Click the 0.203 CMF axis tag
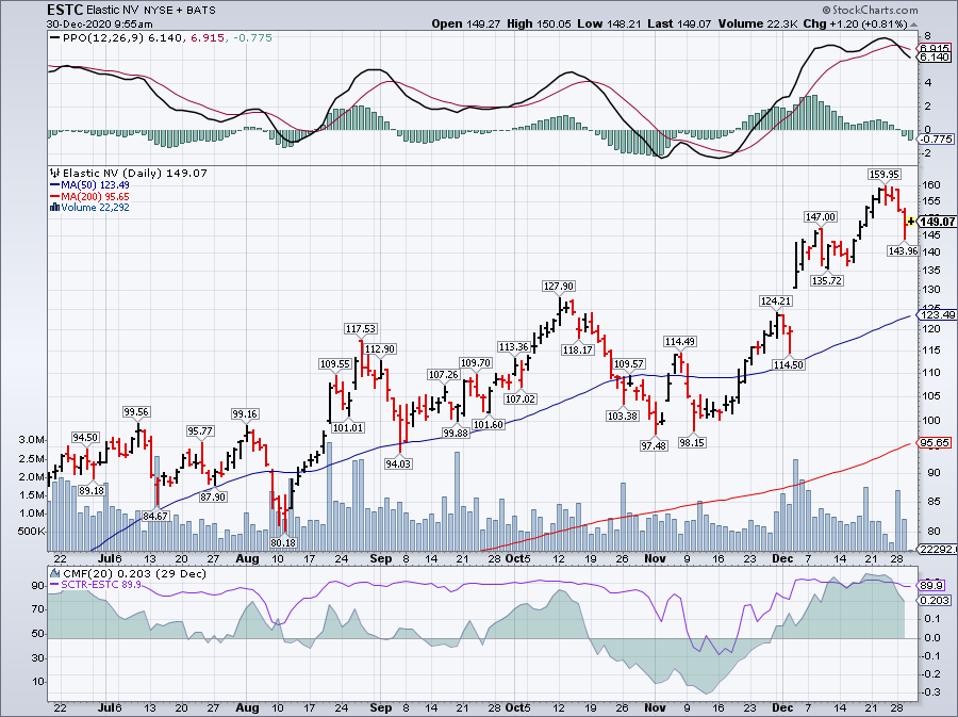Image resolution: width=958 pixels, height=717 pixels. click(x=935, y=600)
